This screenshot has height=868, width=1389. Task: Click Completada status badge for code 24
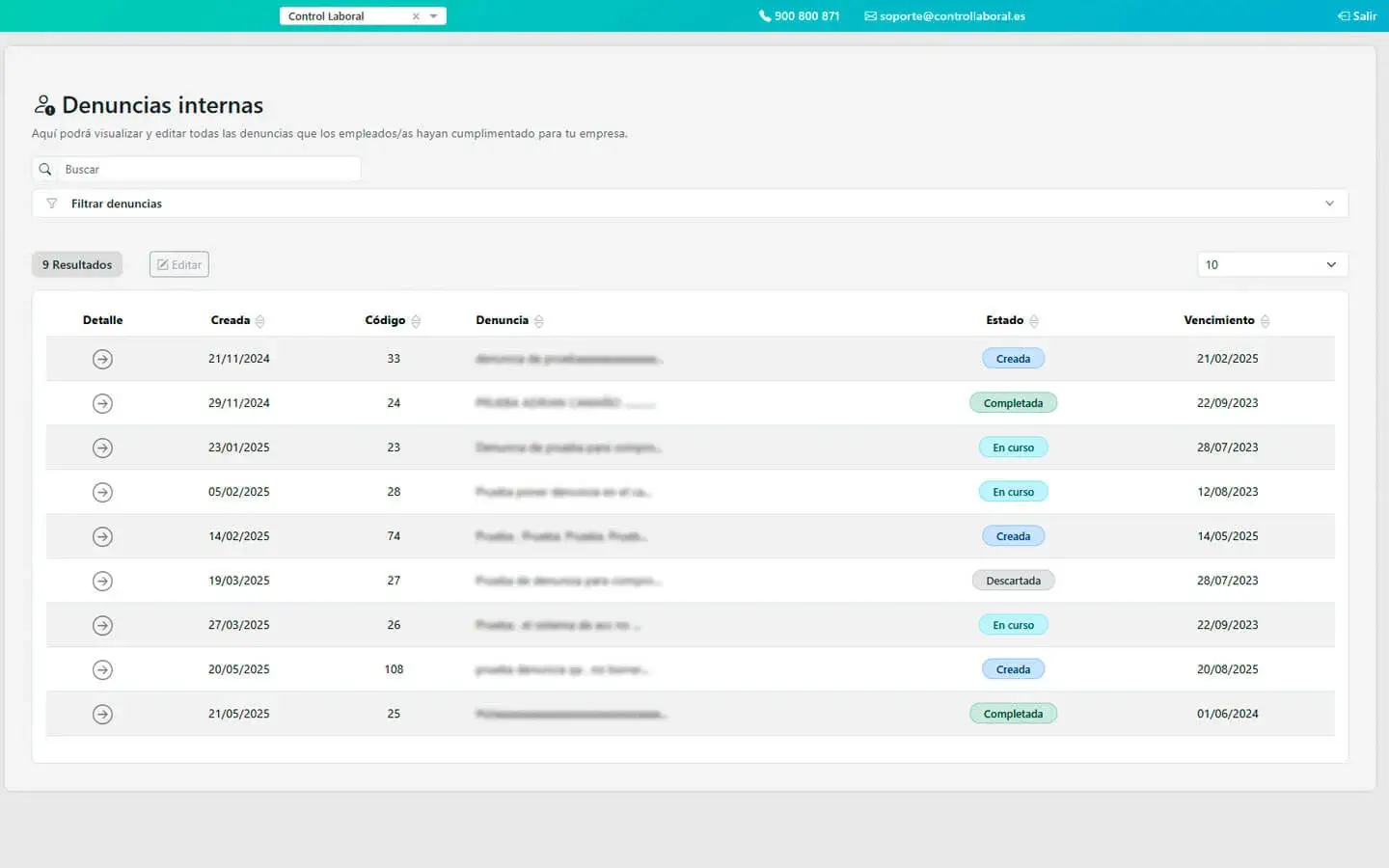coord(1013,403)
